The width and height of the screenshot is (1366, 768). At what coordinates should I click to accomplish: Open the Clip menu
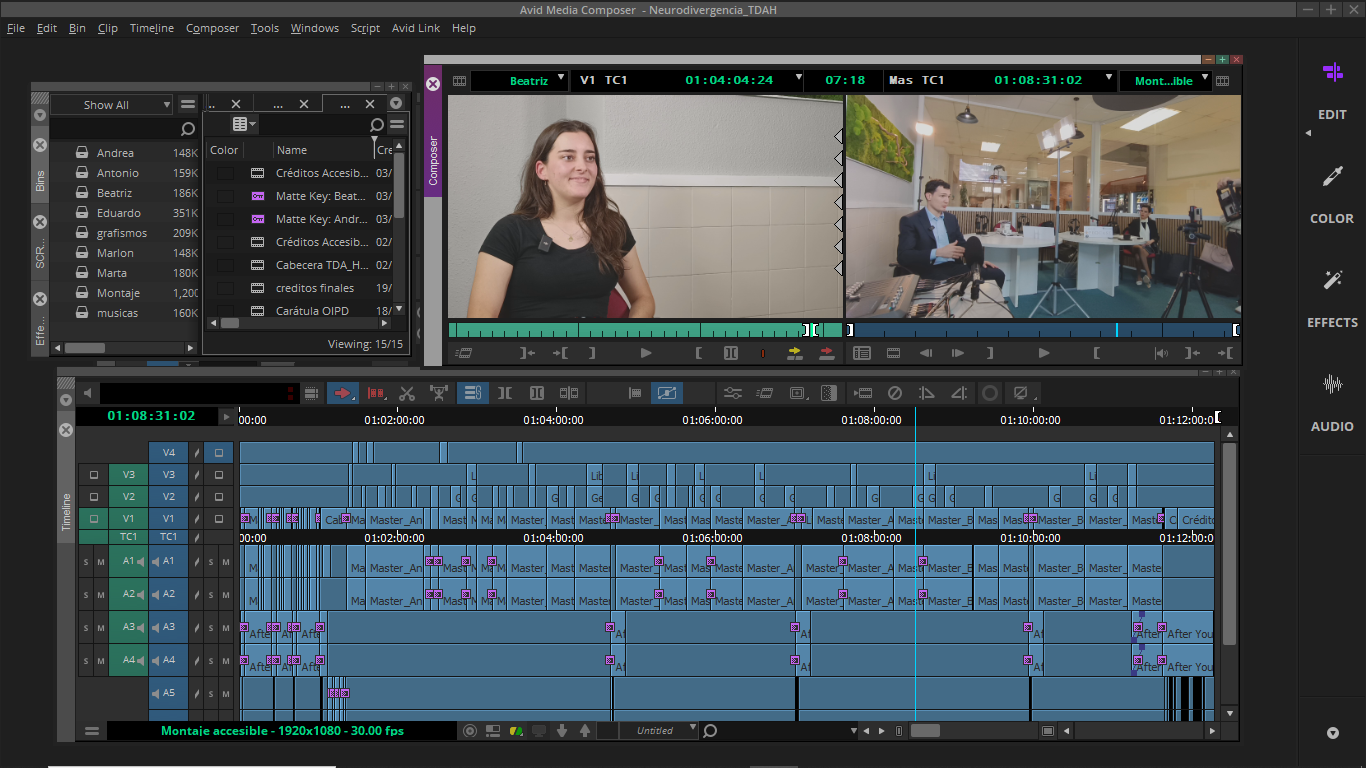(x=108, y=28)
